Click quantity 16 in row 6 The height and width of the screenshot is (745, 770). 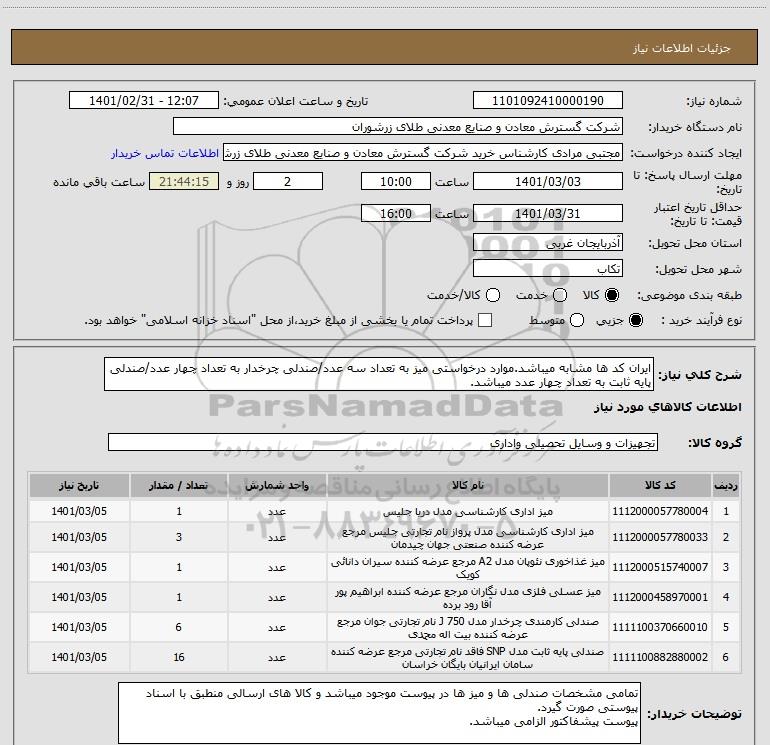pyautogui.click(x=179, y=657)
